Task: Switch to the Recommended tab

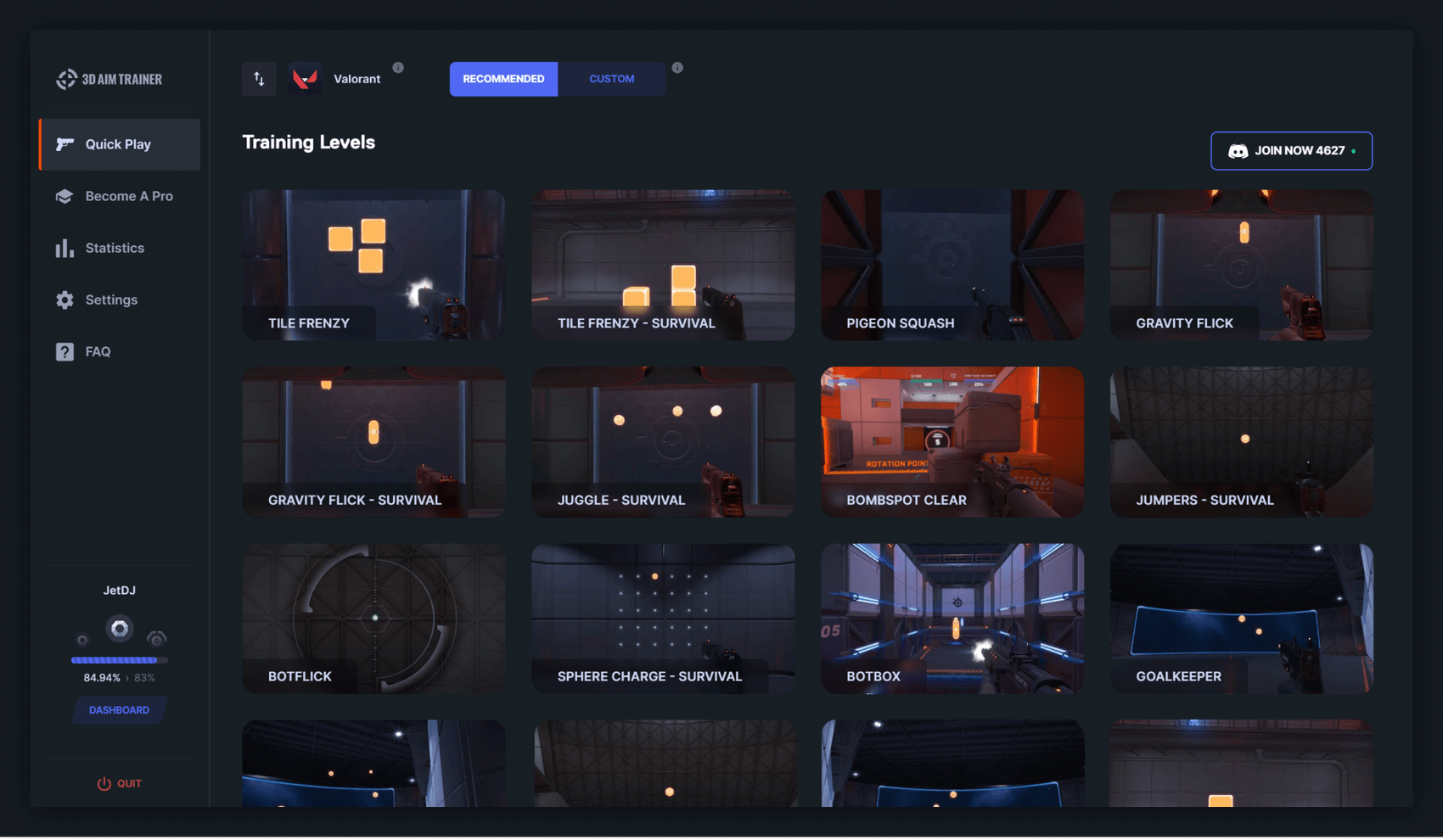Action: pyautogui.click(x=503, y=79)
